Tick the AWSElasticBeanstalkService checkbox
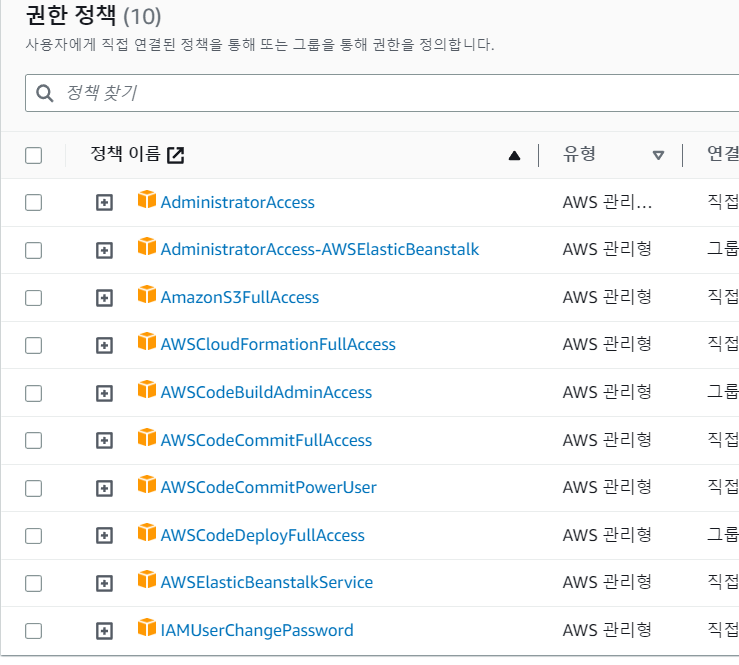Image resolution: width=739 pixels, height=665 pixels. (x=33, y=583)
